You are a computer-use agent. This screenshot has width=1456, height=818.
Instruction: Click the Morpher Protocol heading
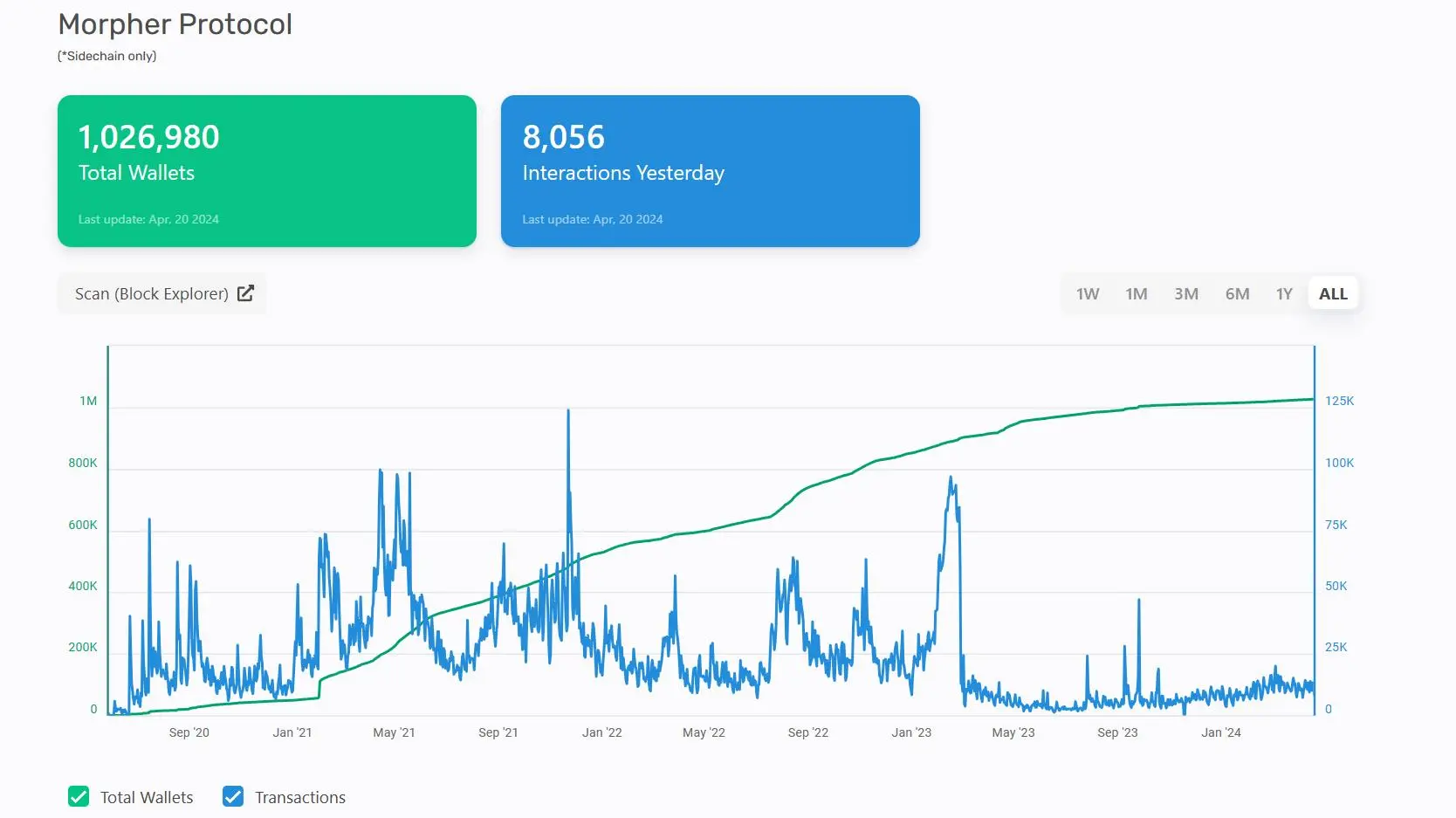(175, 24)
